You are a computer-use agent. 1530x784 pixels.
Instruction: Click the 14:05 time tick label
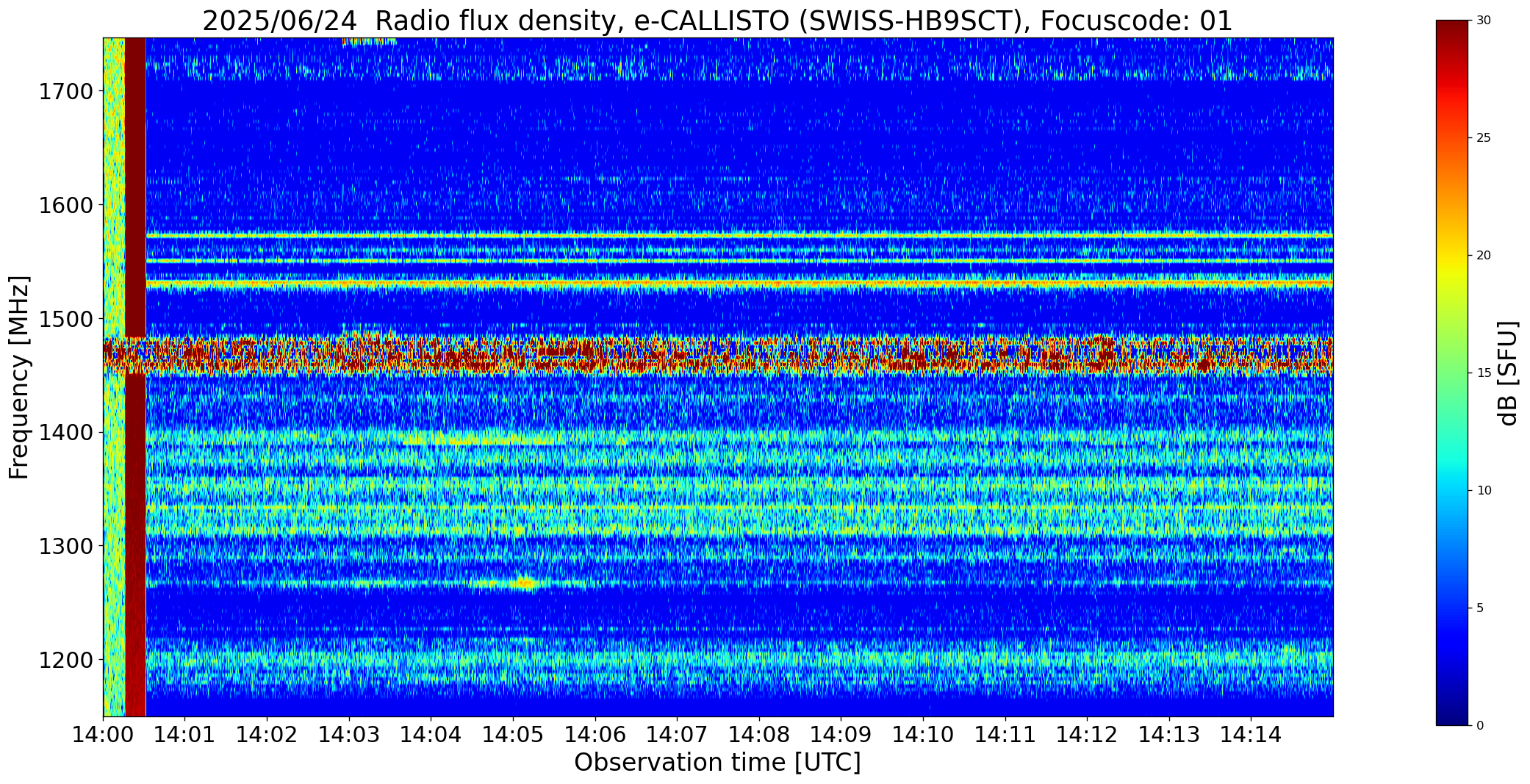pos(513,735)
